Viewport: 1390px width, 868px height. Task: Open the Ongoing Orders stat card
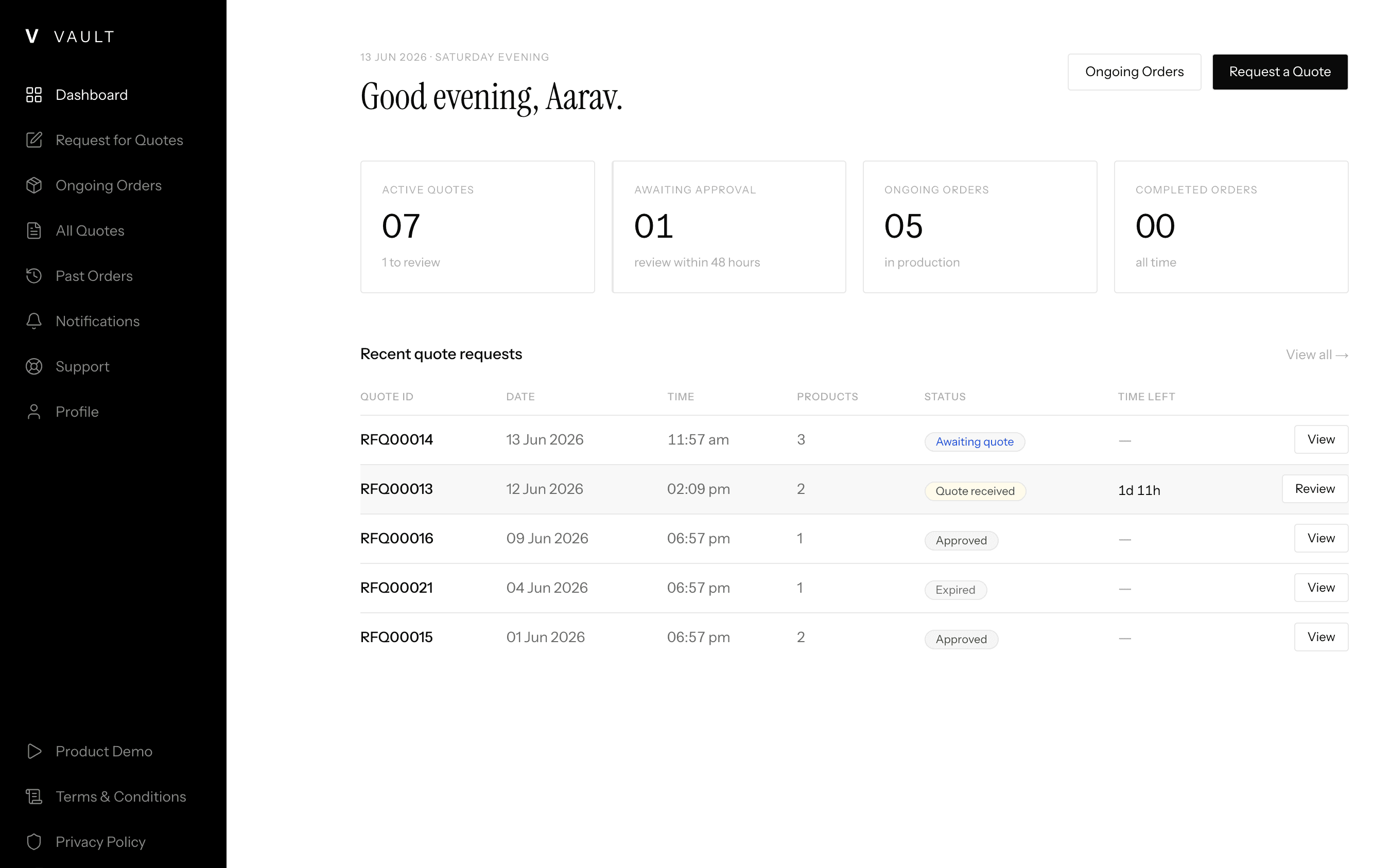tap(980, 227)
